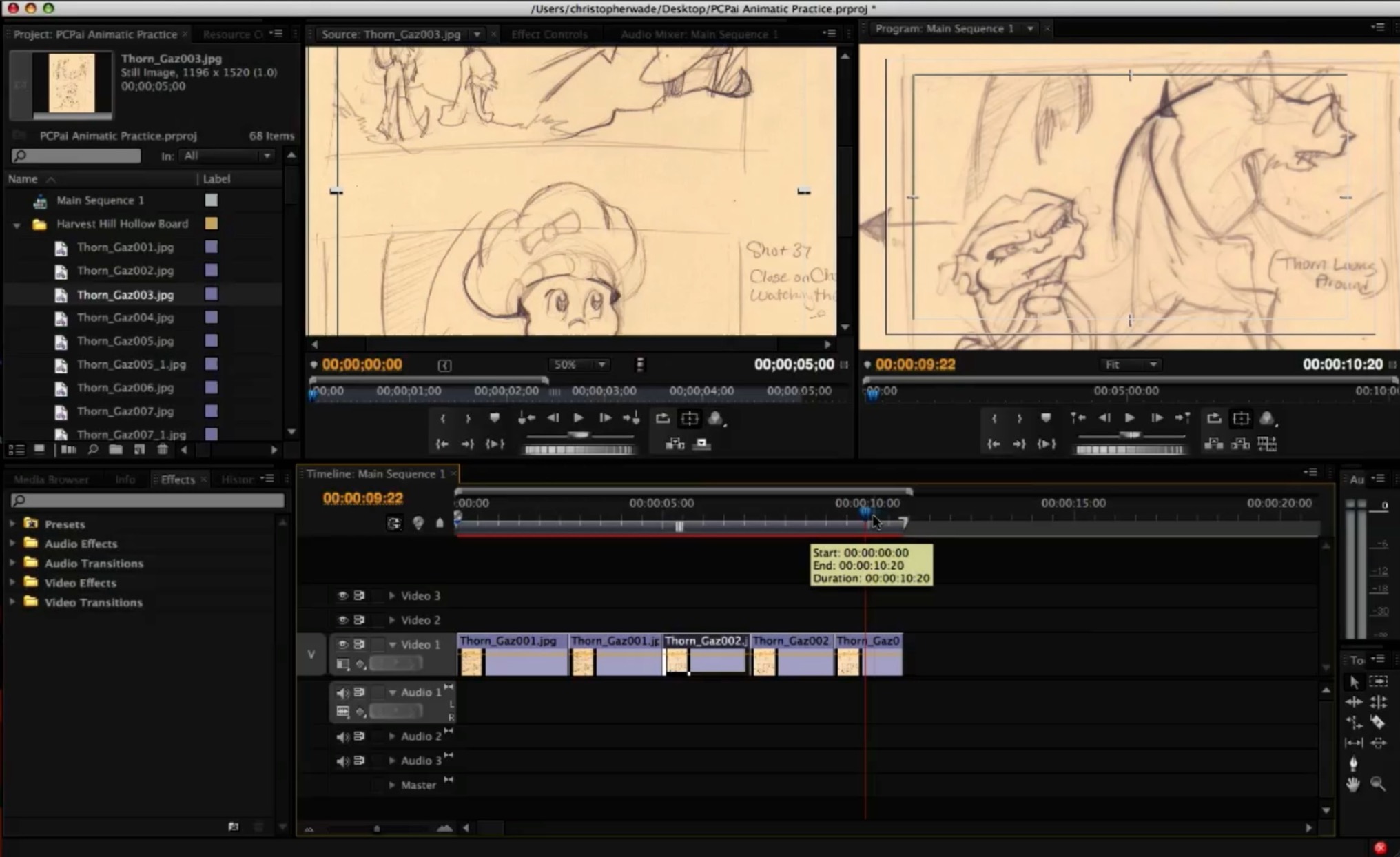Open the Media Browser tab
The height and width of the screenshot is (857, 1400).
point(52,479)
